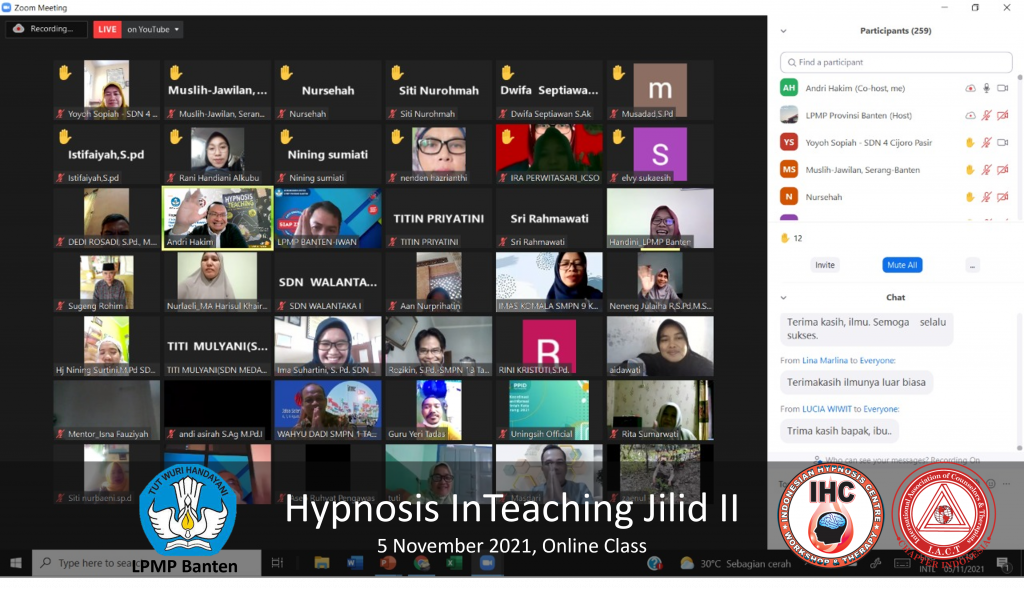Click the cloud Recording indicator icon
This screenshot has width=1024, height=589.
point(19,29)
